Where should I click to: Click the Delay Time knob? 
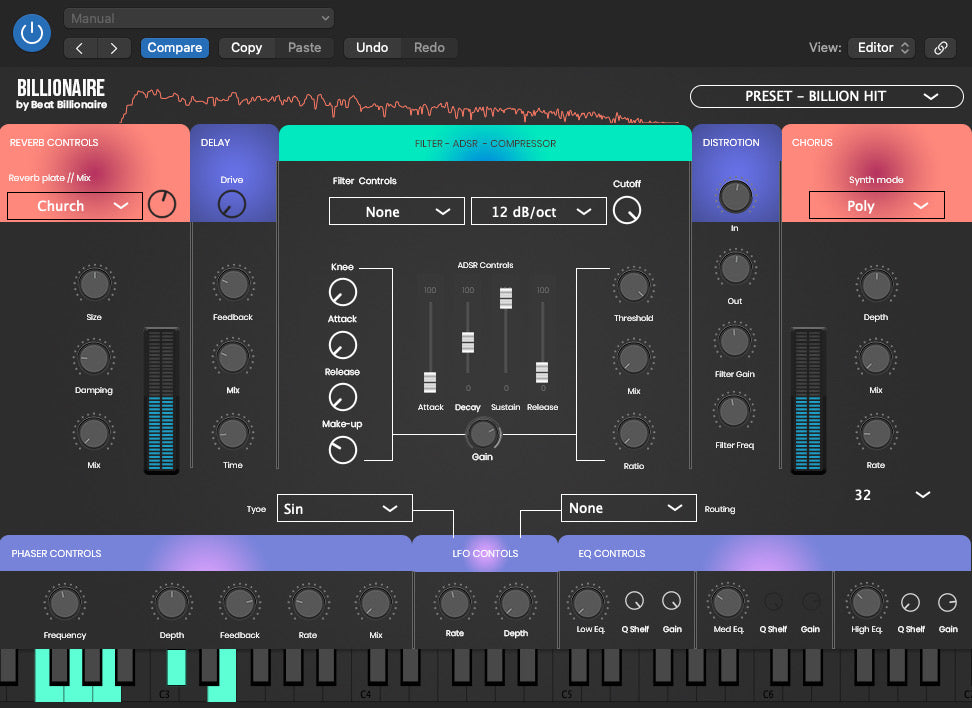coord(232,433)
